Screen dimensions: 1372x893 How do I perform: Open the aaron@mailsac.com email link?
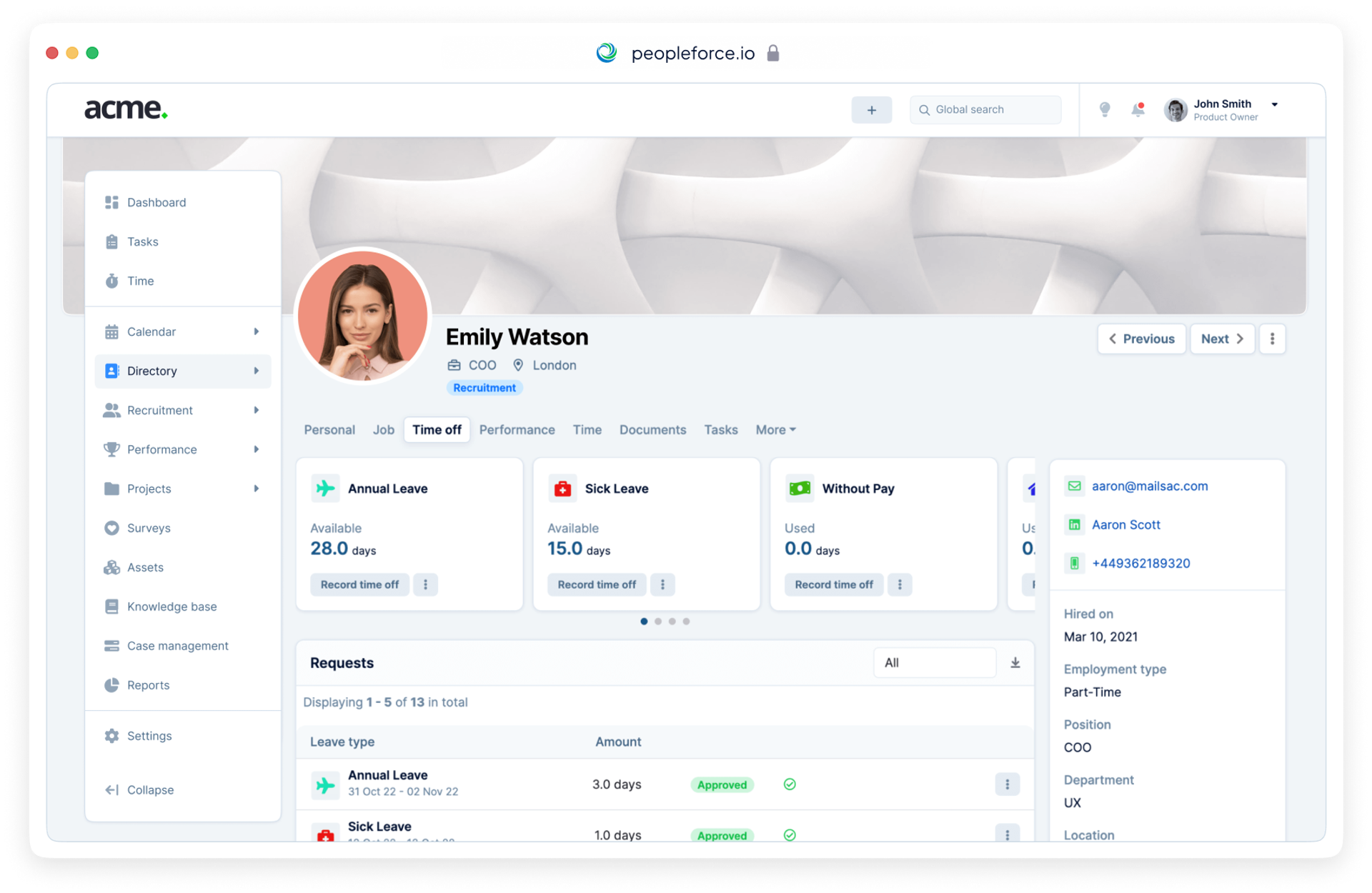click(x=1149, y=486)
